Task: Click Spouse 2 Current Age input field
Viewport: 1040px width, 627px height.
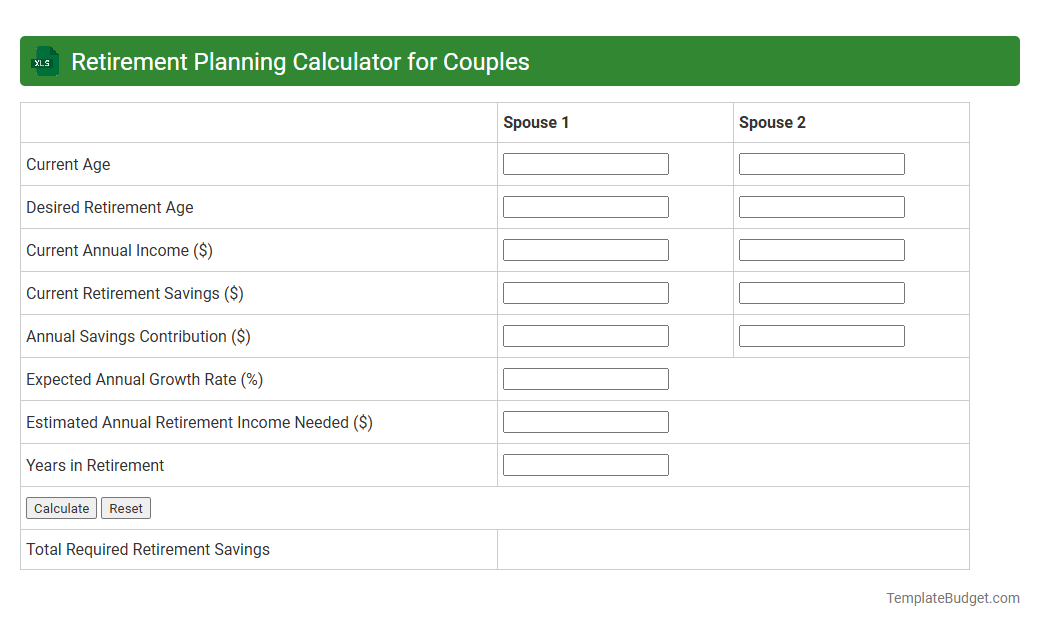Action: coord(821,163)
